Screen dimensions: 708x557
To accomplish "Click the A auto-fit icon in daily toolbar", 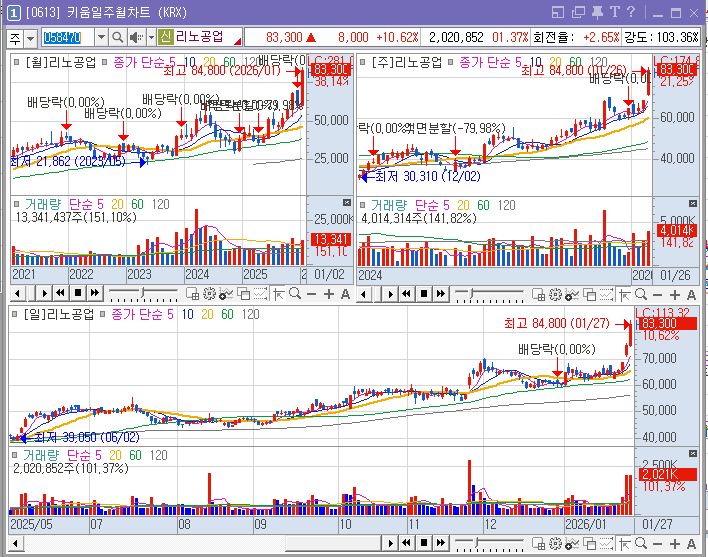I will 691,544.
